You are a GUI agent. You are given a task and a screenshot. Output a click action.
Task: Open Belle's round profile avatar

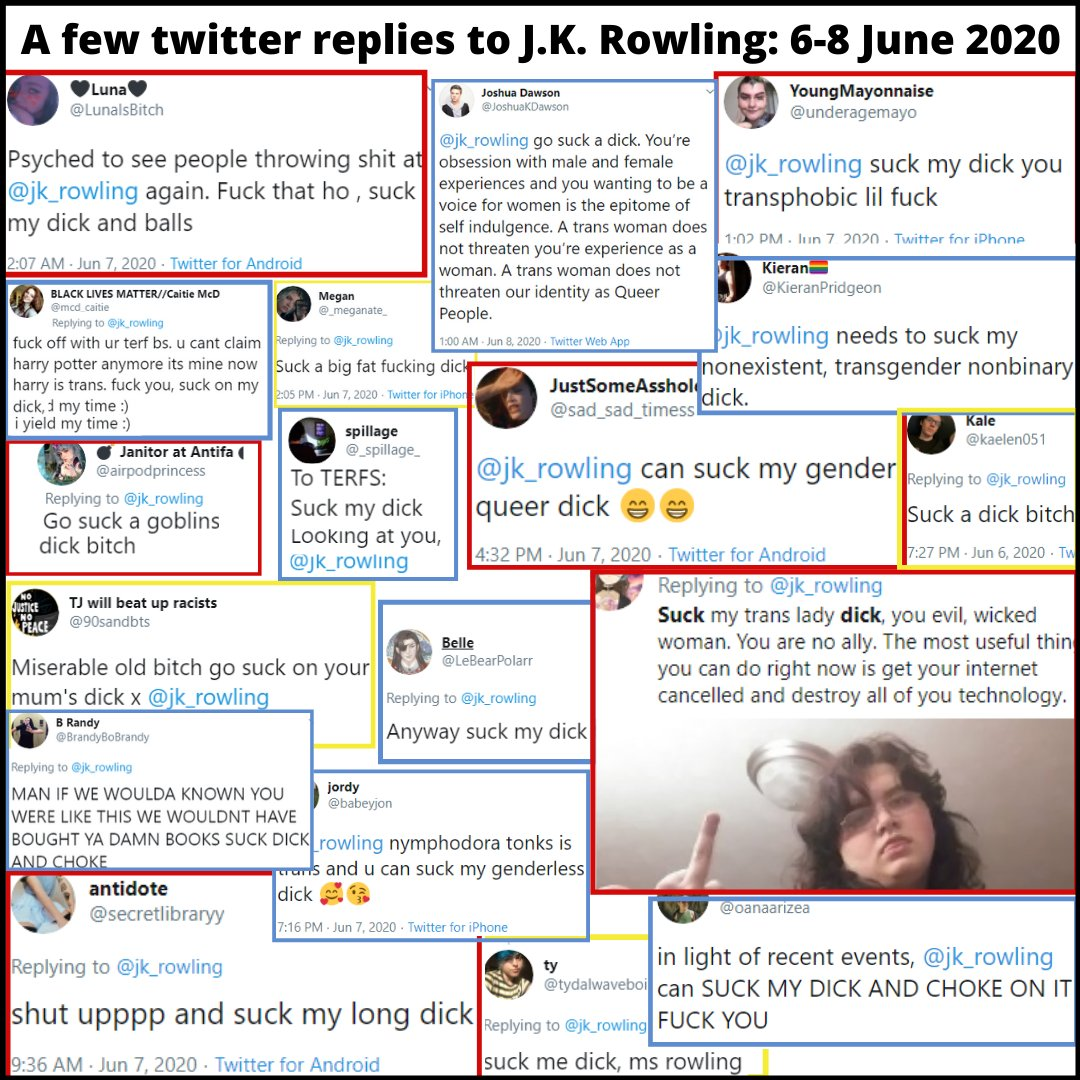pyautogui.click(x=409, y=652)
